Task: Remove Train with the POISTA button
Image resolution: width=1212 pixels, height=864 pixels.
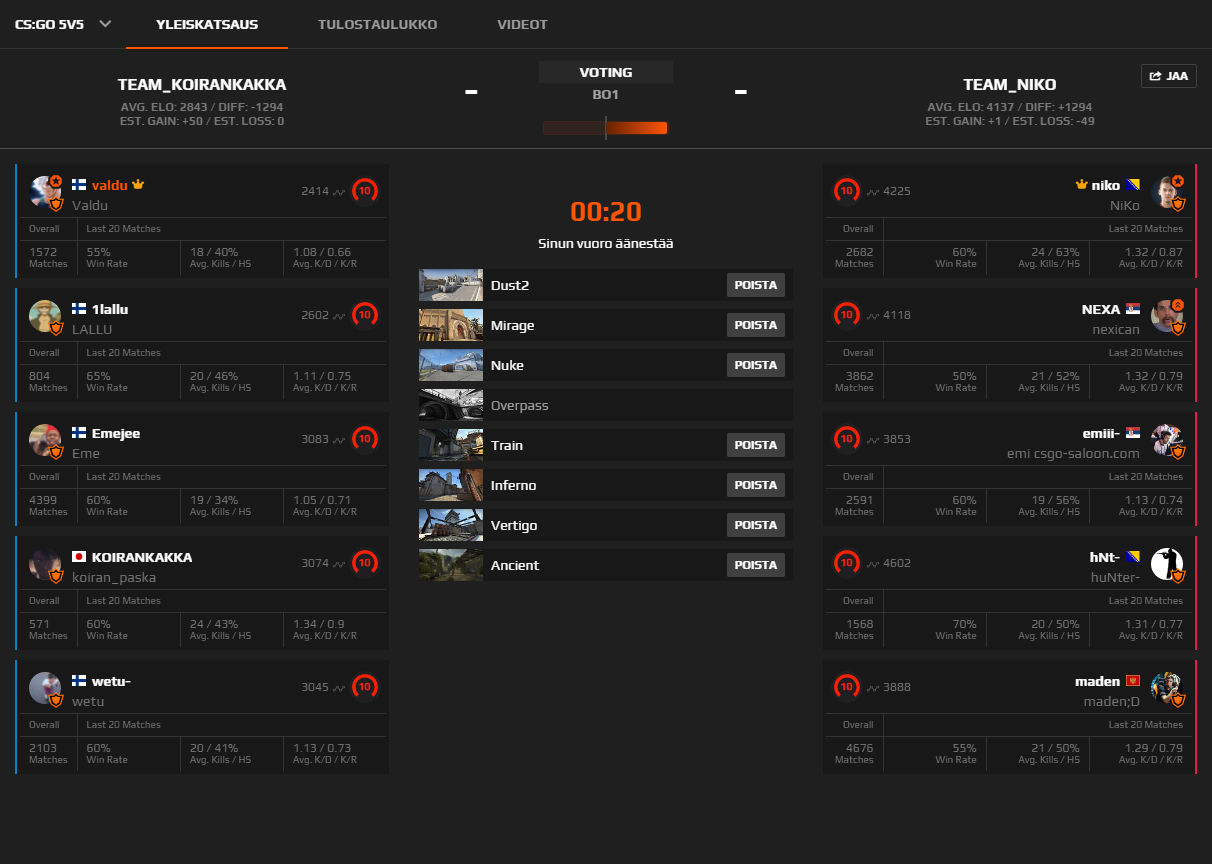Action: tap(756, 445)
